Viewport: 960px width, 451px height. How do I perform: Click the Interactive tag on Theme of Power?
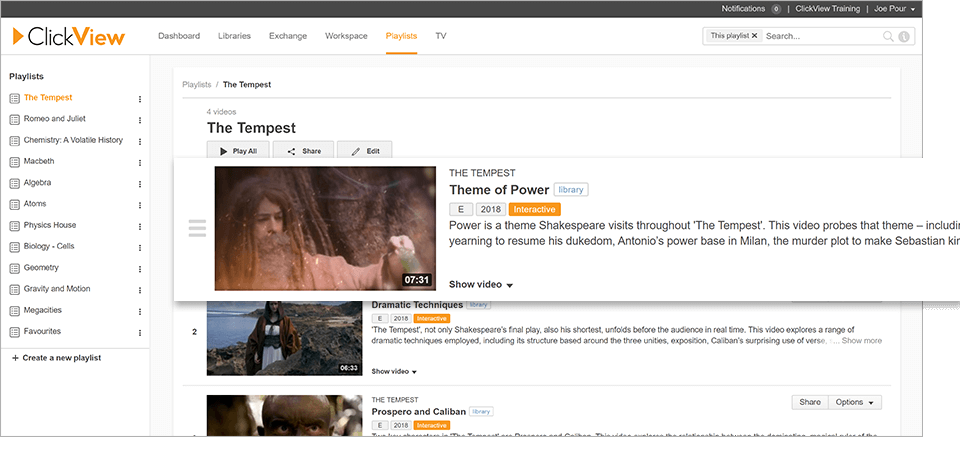534,210
